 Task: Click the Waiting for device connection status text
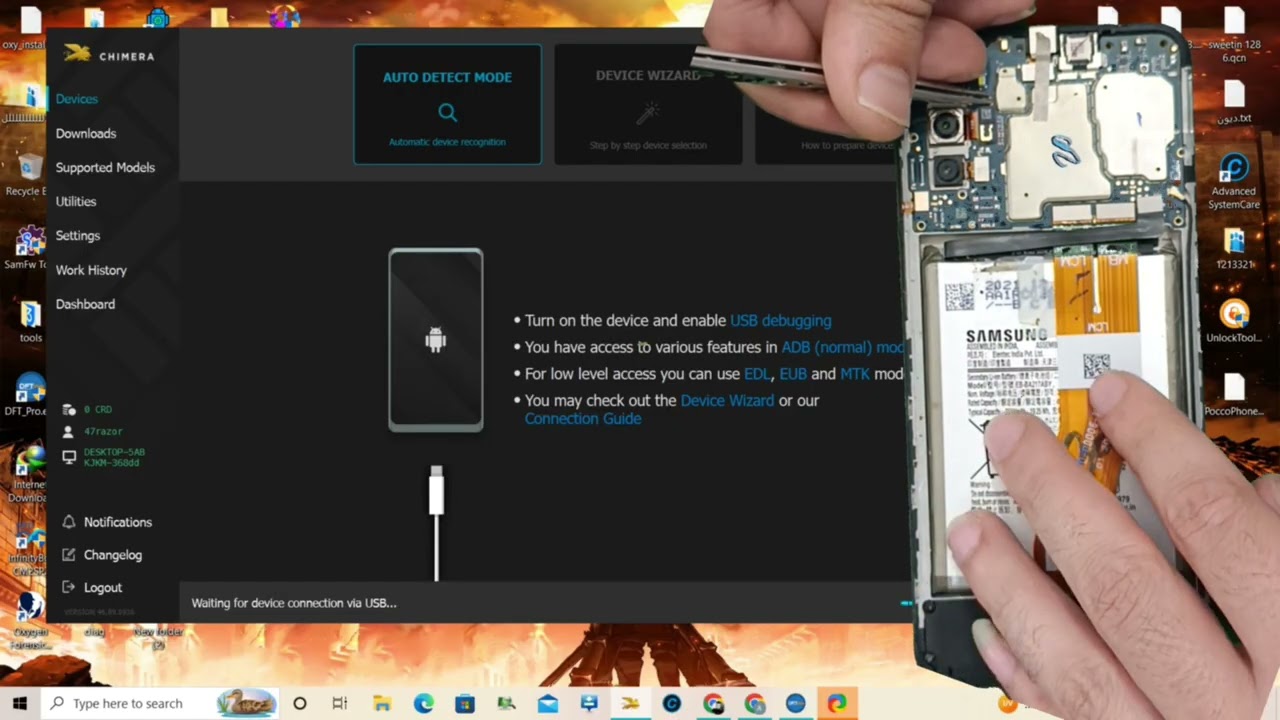point(294,603)
